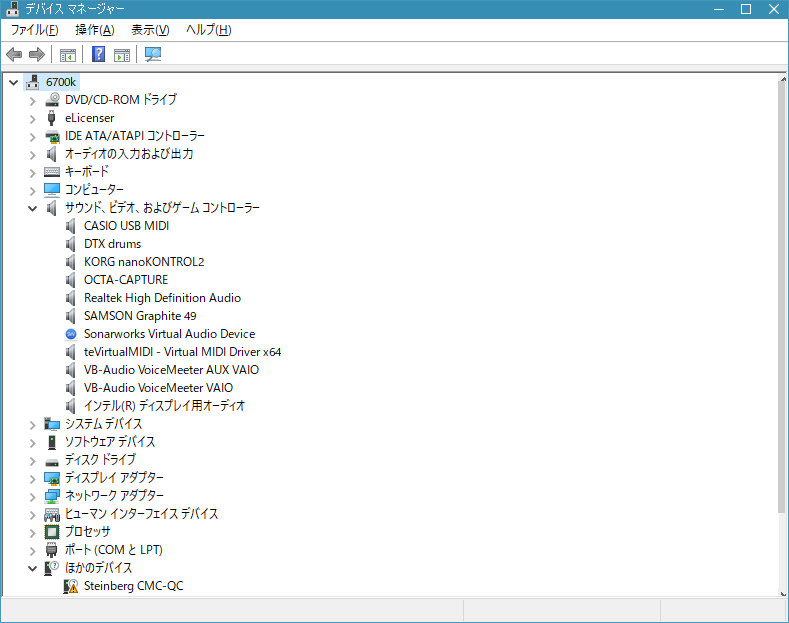789x623 pixels.
Task: Click the IDE ATA/ATAPI controller icon
Action: [52, 136]
